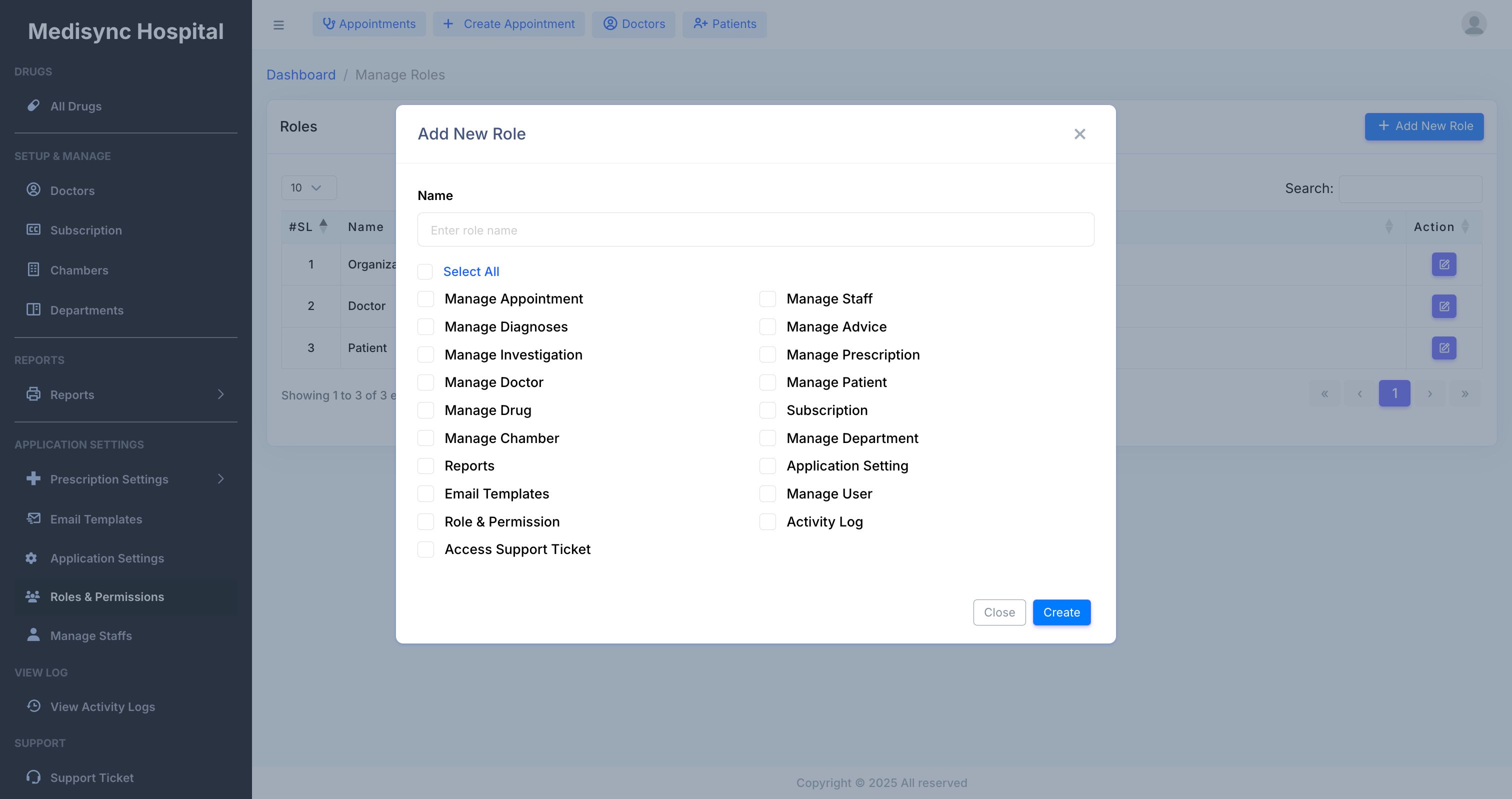Tick the Activity Log checkbox

(767, 521)
